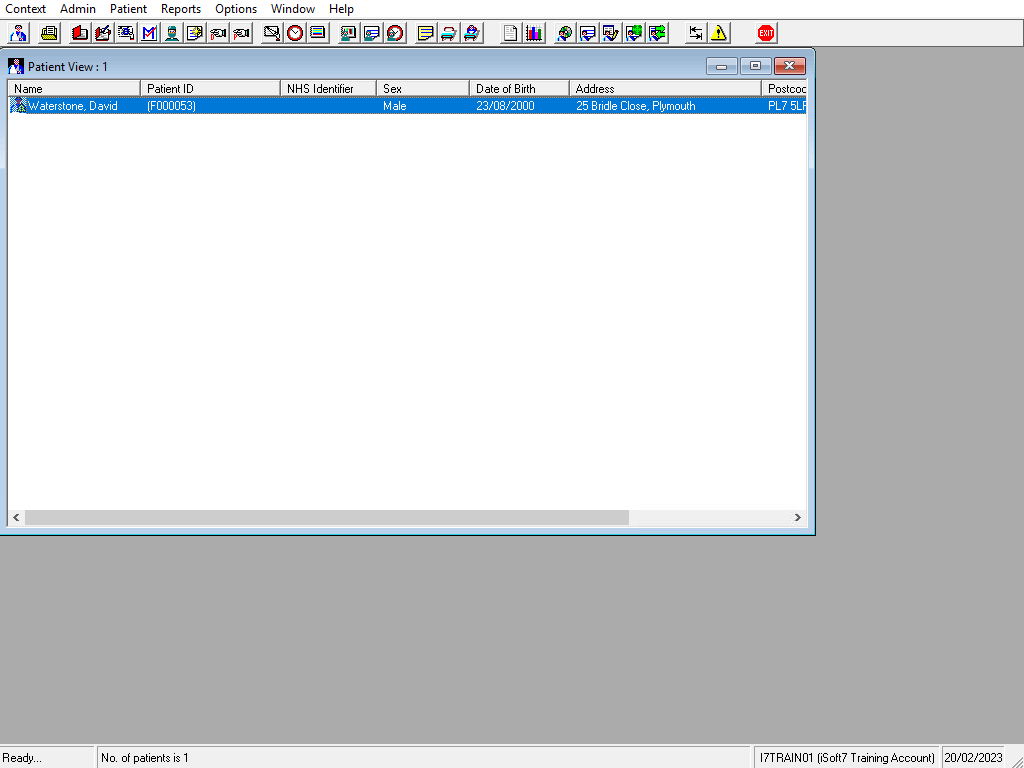Click the empty hospital bed icon

(449, 33)
